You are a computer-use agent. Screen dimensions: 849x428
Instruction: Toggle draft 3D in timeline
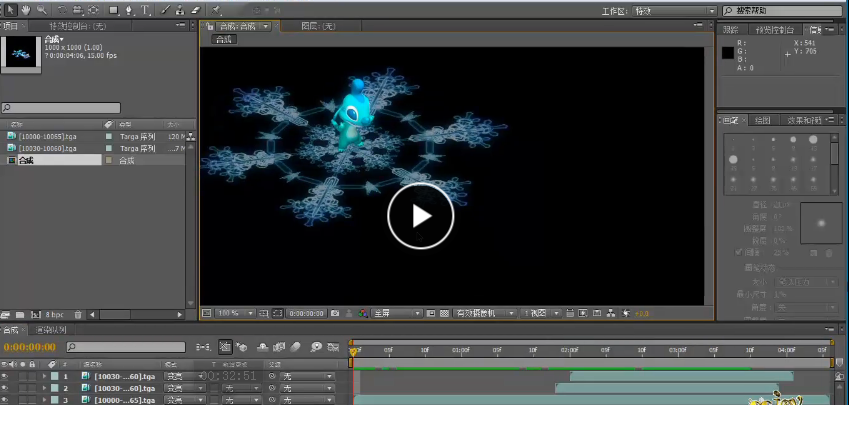[241, 347]
